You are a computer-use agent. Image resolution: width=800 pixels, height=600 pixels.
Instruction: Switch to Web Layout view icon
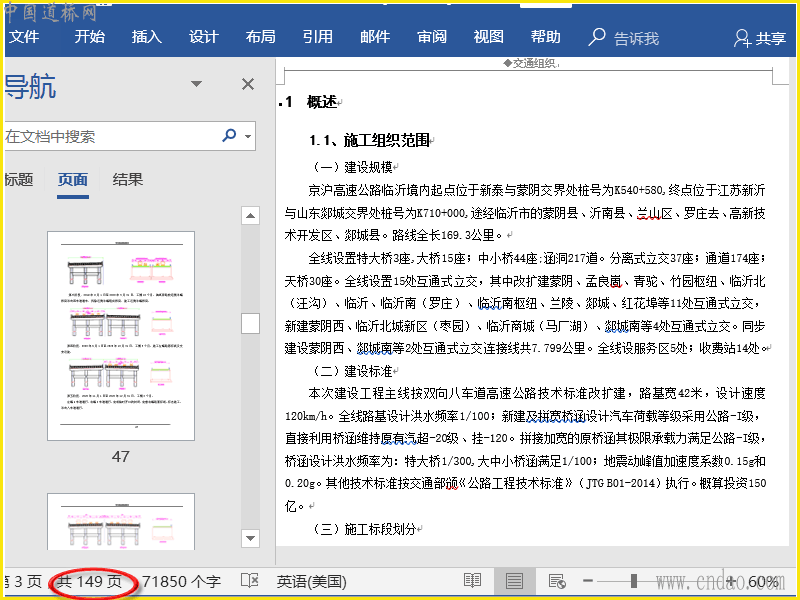(557, 581)
